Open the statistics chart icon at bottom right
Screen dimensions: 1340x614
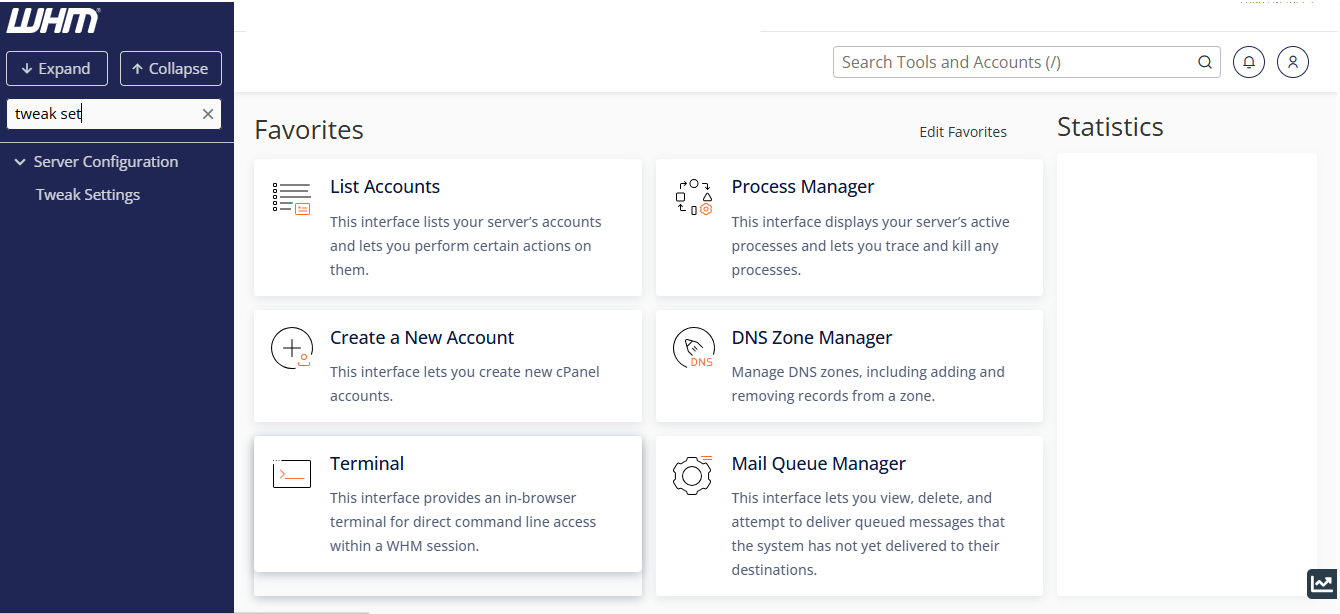[x=1322, y=584]
